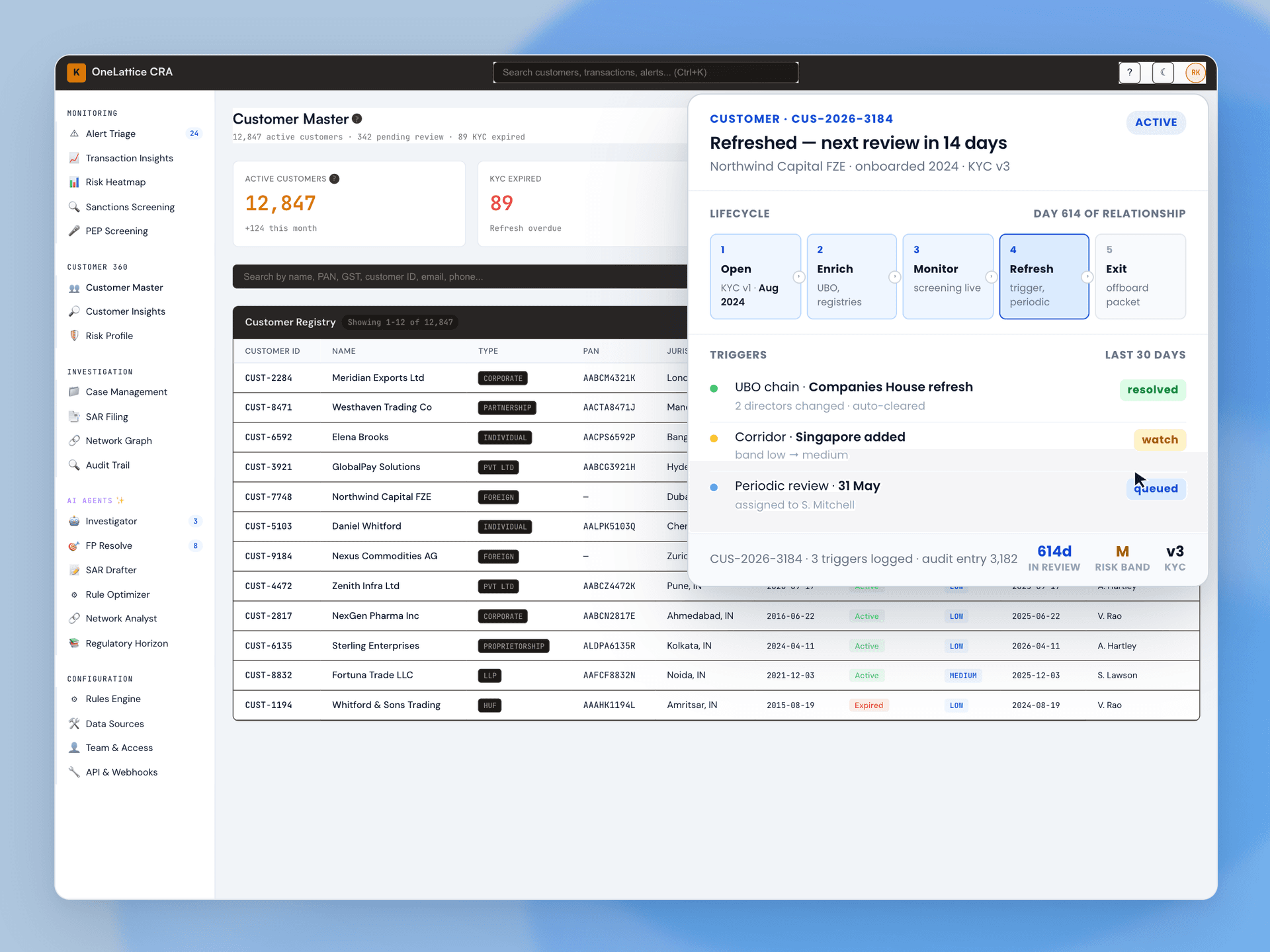
Task: Click the Network Graph link icon
Action: (x=74, y=441)
